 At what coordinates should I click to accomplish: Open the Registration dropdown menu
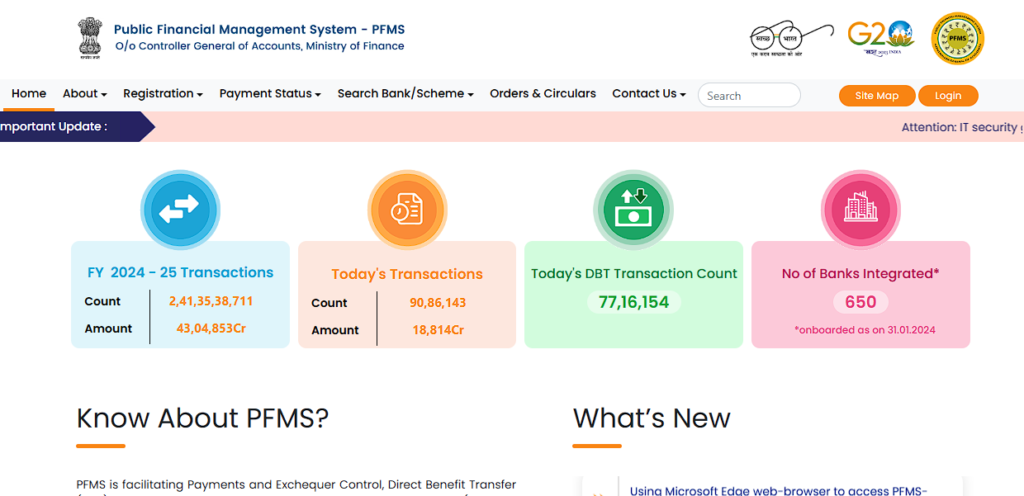(163, 94)
